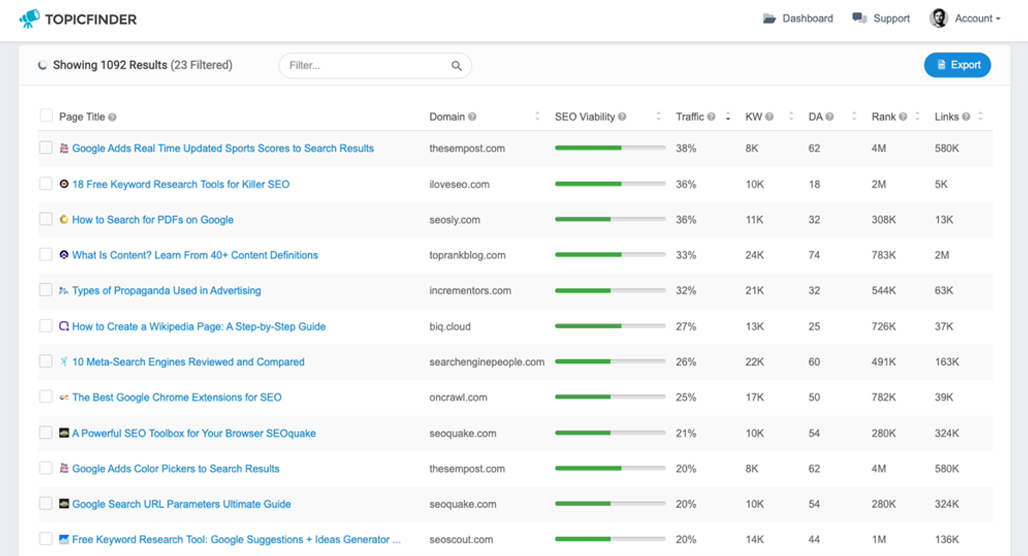Click favicon beside A Powerful SEO Toolbox

tap(64, 433)
